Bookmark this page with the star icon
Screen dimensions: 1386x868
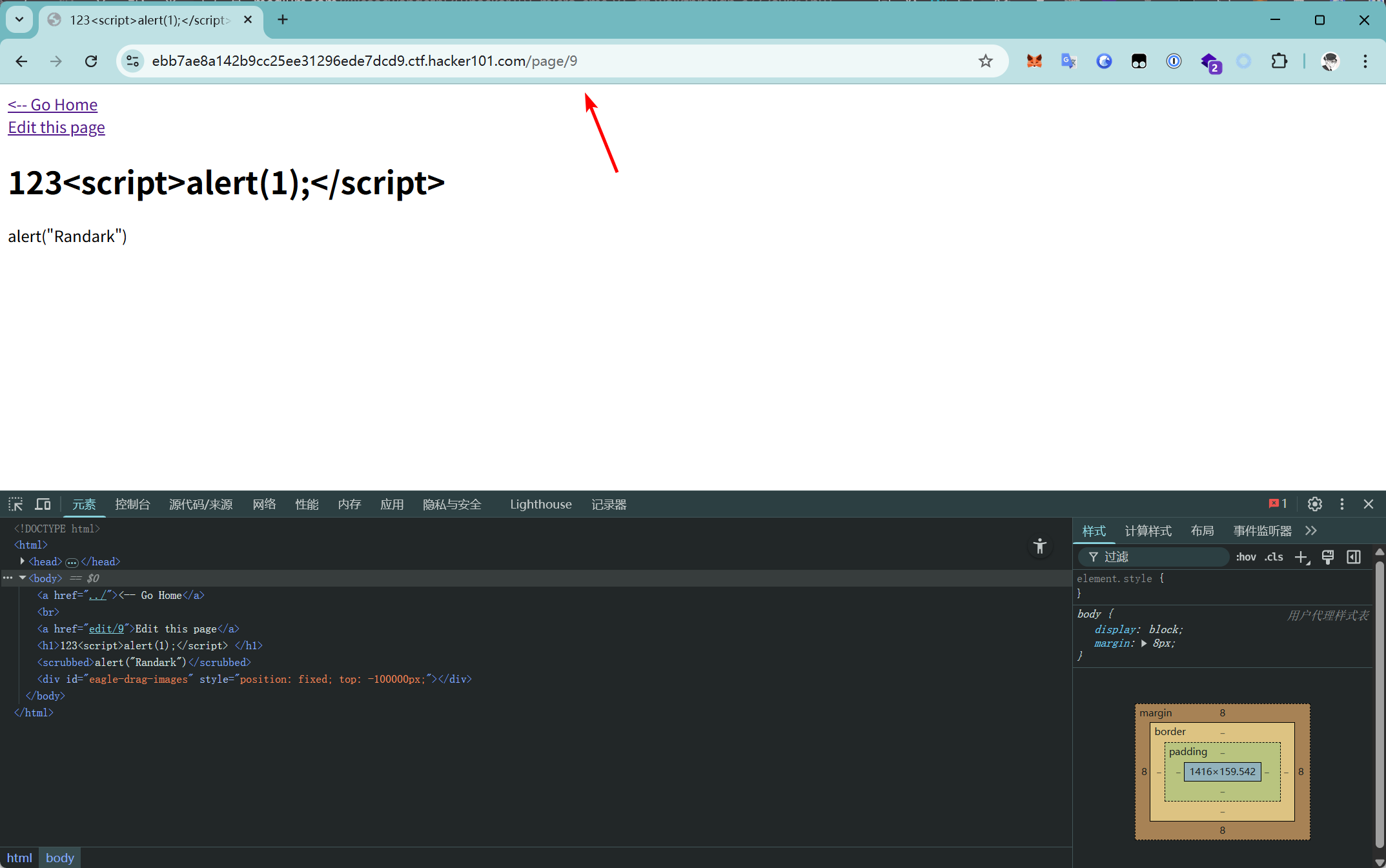985,61
